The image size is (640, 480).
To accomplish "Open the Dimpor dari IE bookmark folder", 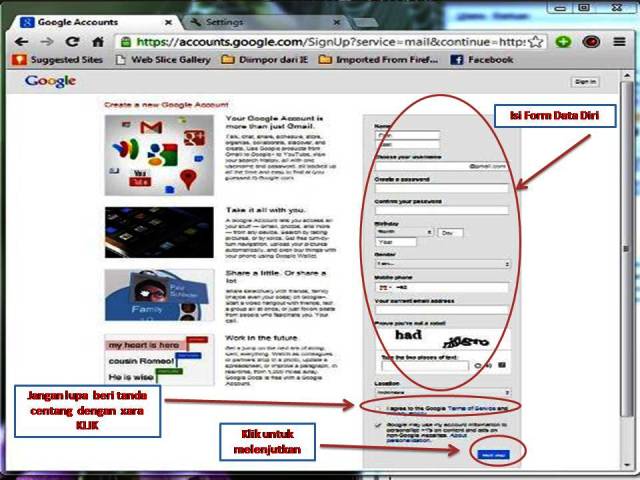I will click(264, 60).
